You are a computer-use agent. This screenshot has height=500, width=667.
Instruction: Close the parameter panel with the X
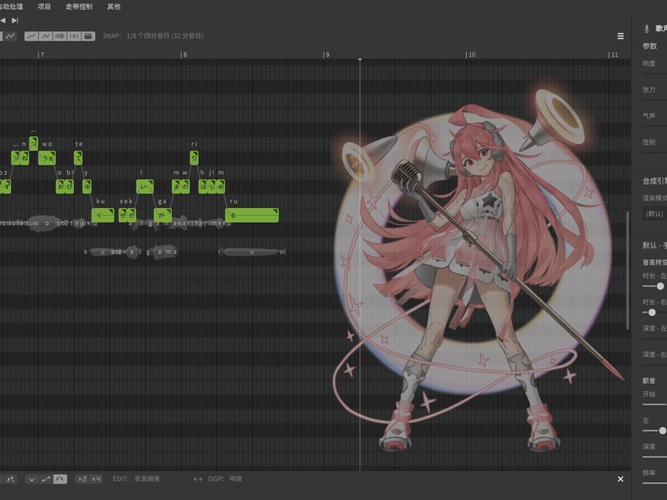pyautogui.click(x=621, y=479)
